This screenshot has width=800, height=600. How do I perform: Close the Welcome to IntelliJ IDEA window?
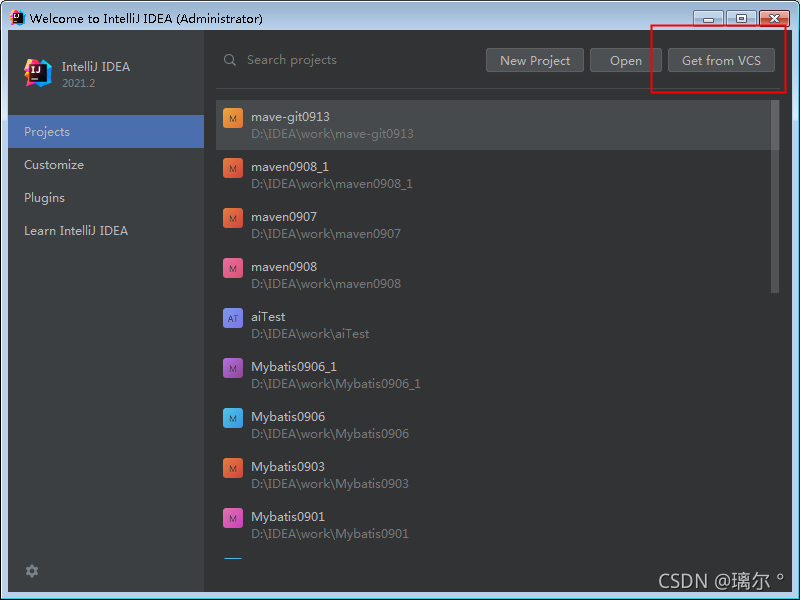coord(774,18)
